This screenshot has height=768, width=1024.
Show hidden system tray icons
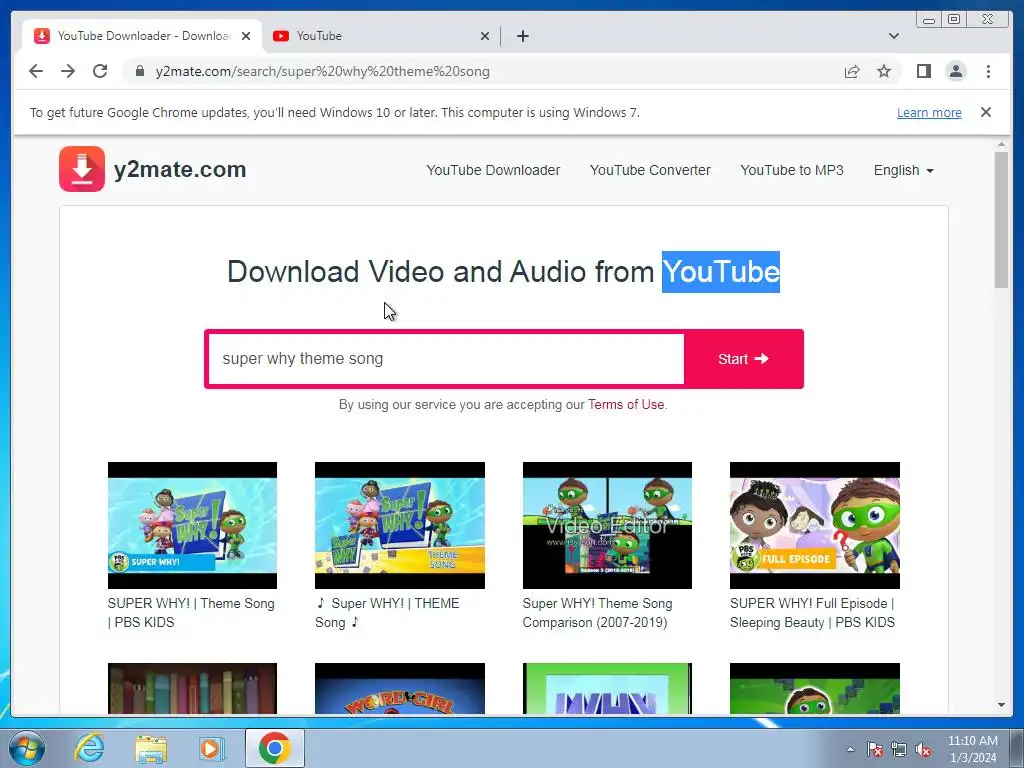coord(850,749)
